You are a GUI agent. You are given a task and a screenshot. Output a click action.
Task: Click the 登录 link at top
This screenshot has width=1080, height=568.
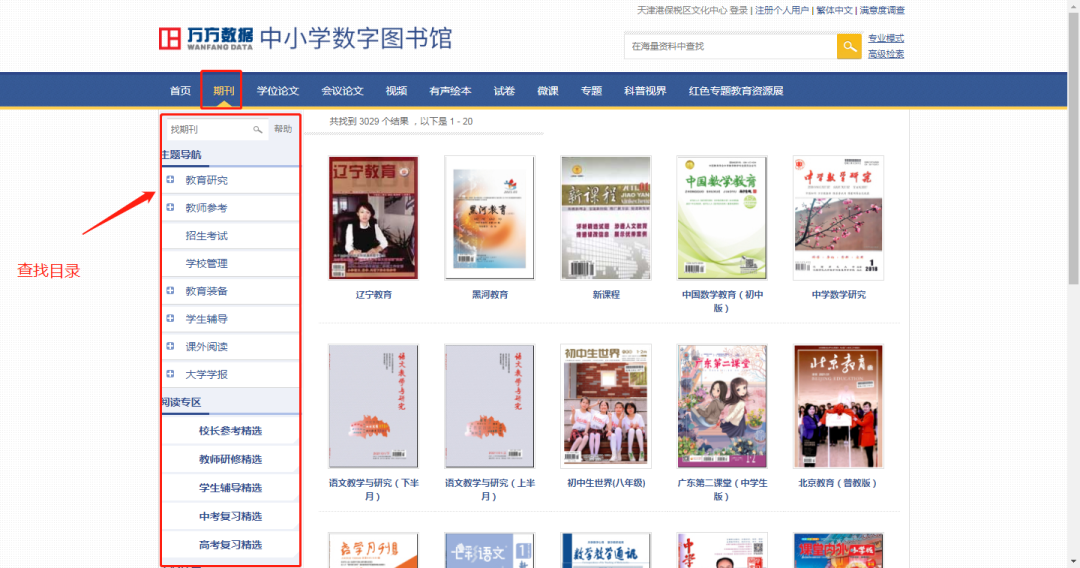coord(738,10)
